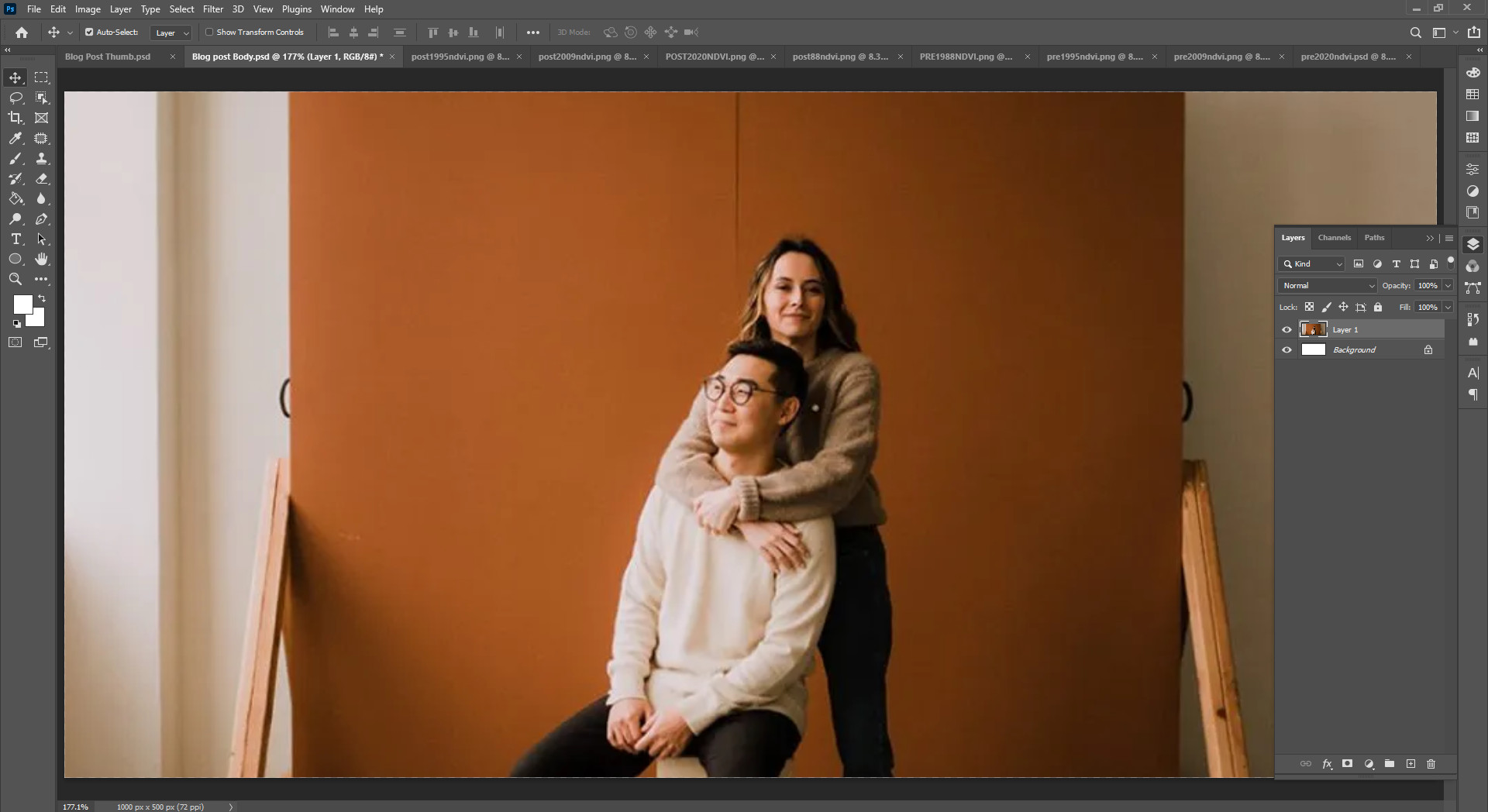Activate the Zoom tool
Screen dimensions: 1488x812
(15, 279)
